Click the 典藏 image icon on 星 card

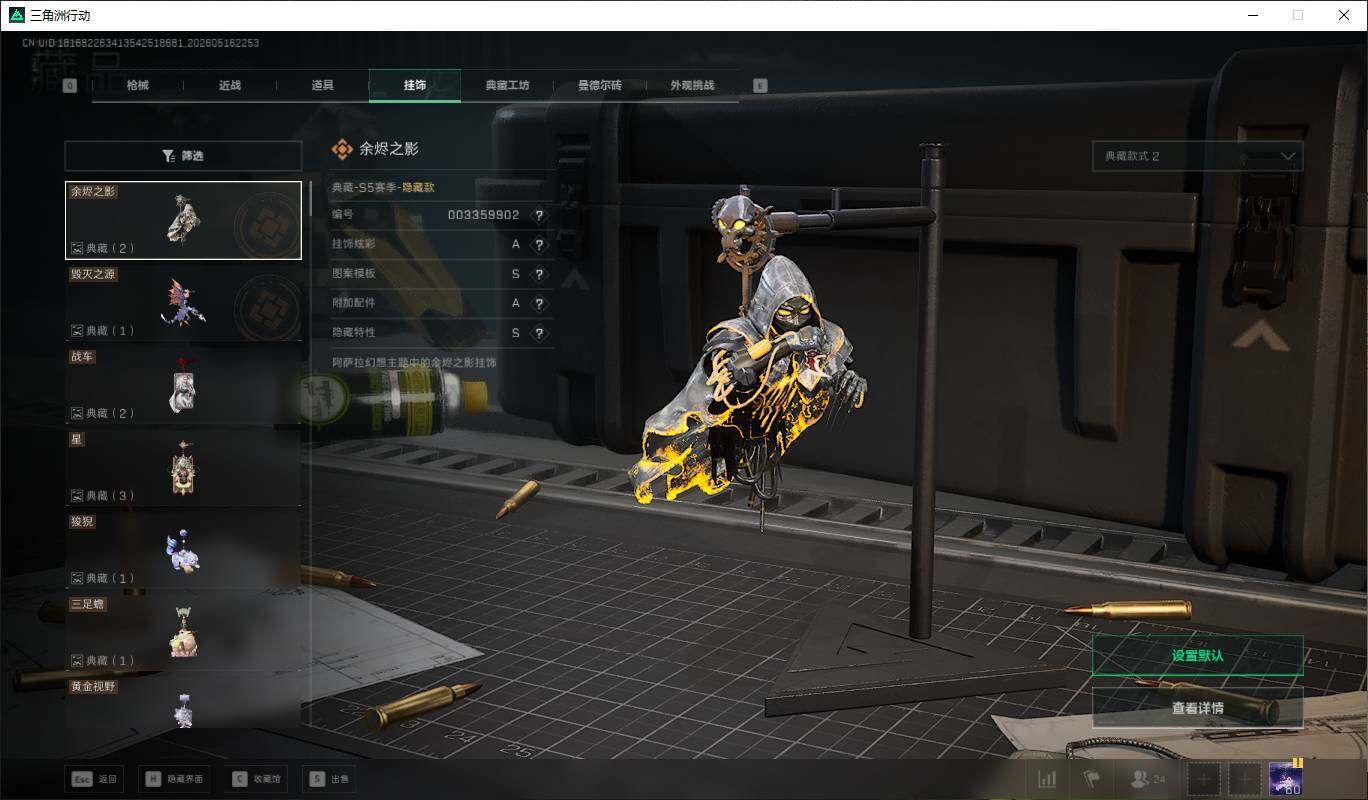coord(77,495)
